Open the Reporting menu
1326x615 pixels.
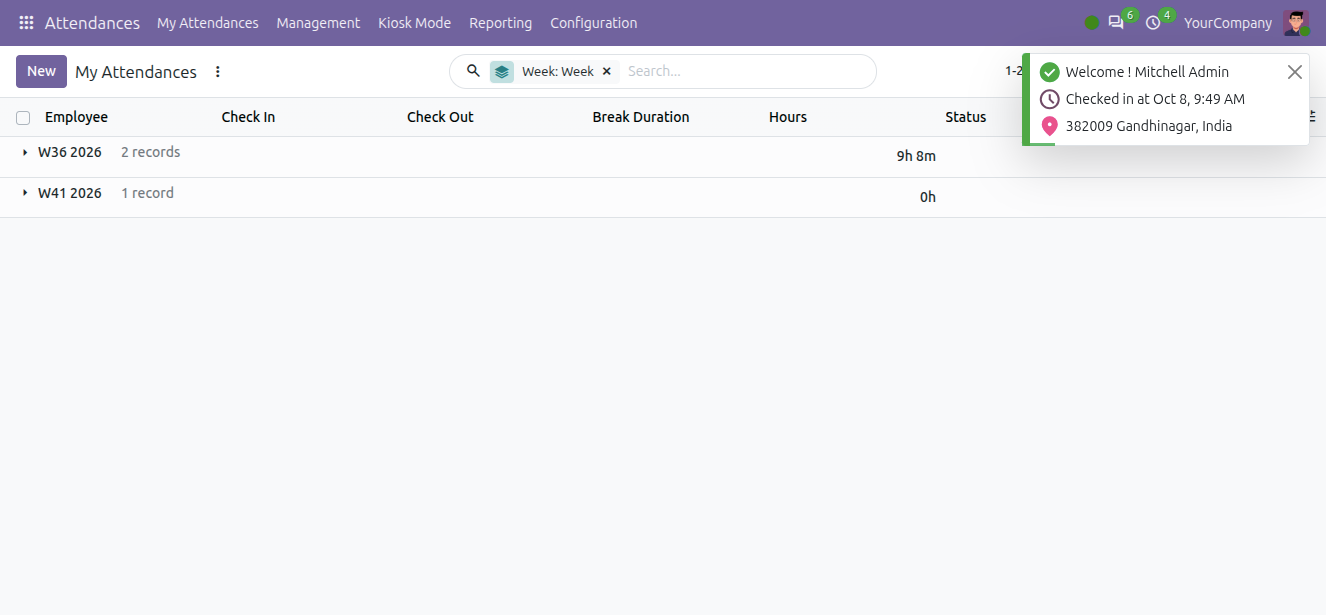pos(501,23)
